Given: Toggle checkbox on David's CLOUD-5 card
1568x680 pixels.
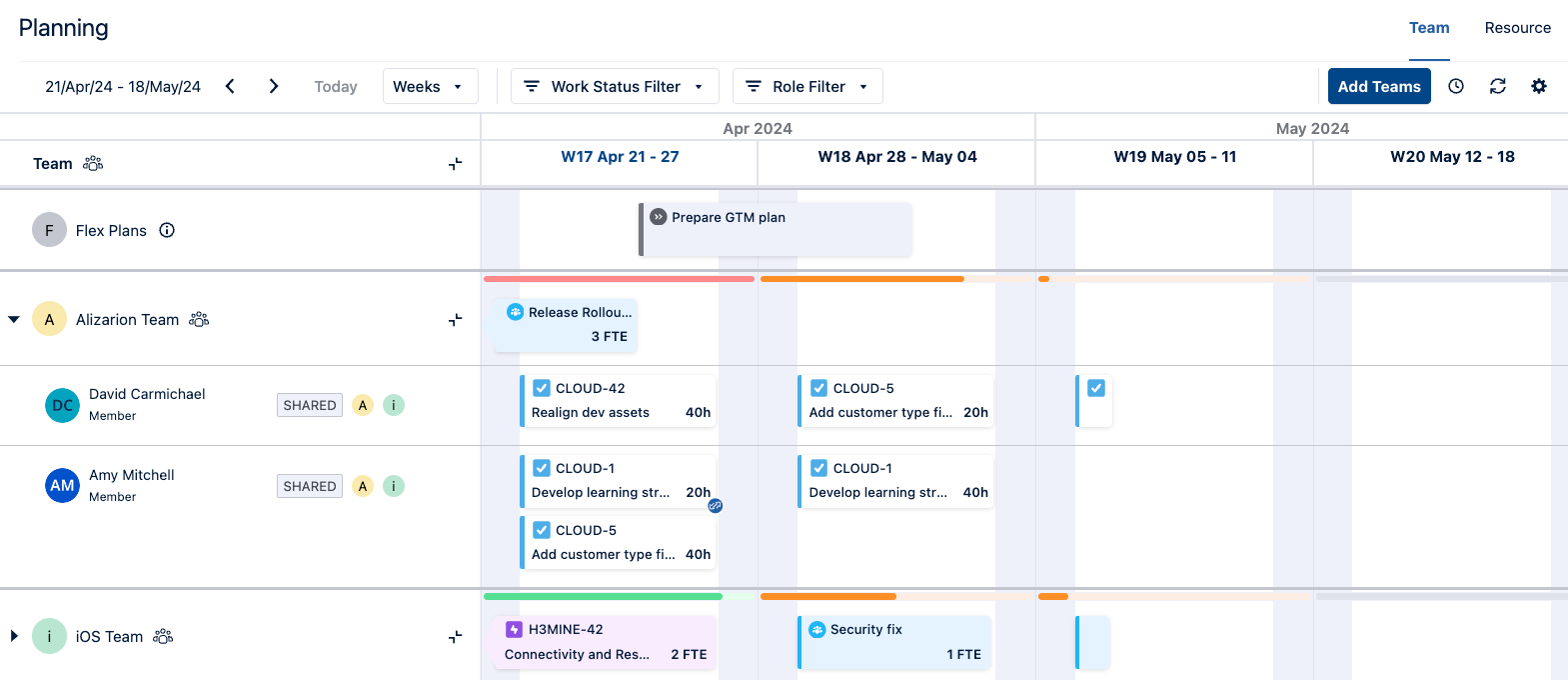Looking at the screenshot, I should tap(818, 388).
